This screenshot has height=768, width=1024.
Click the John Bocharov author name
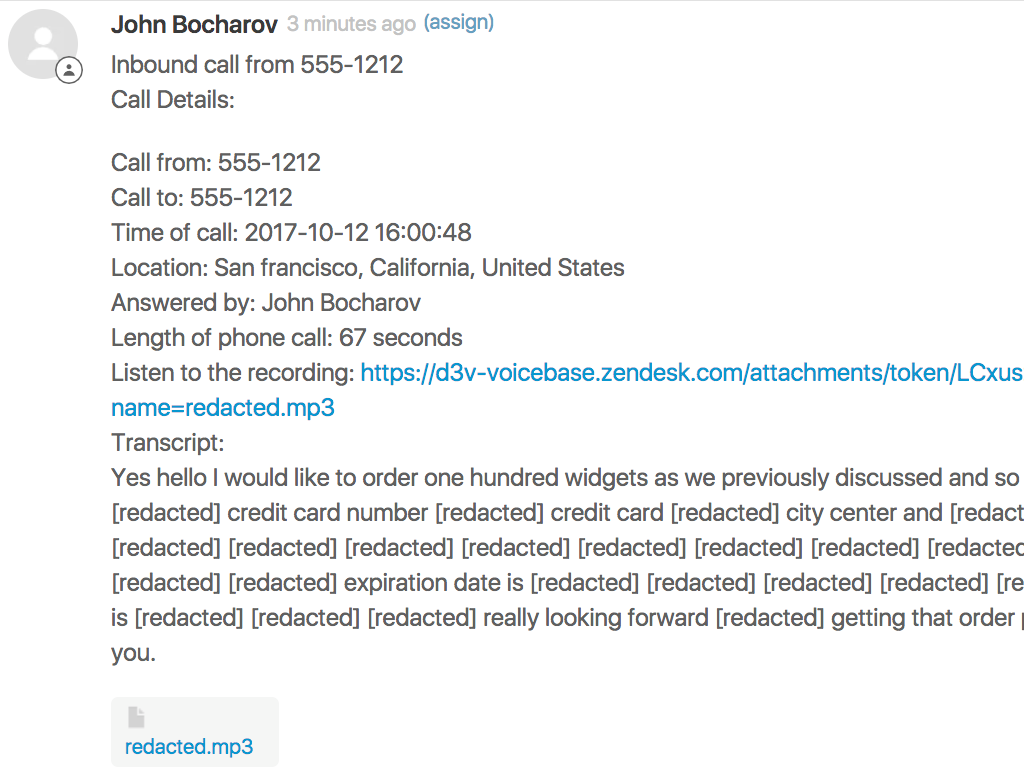[194, 24]
